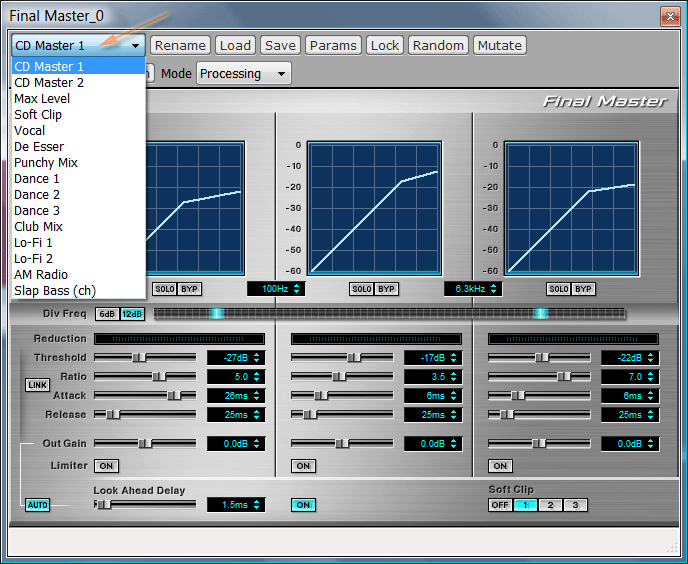Click the Rename button

click(x=180, y=45)
